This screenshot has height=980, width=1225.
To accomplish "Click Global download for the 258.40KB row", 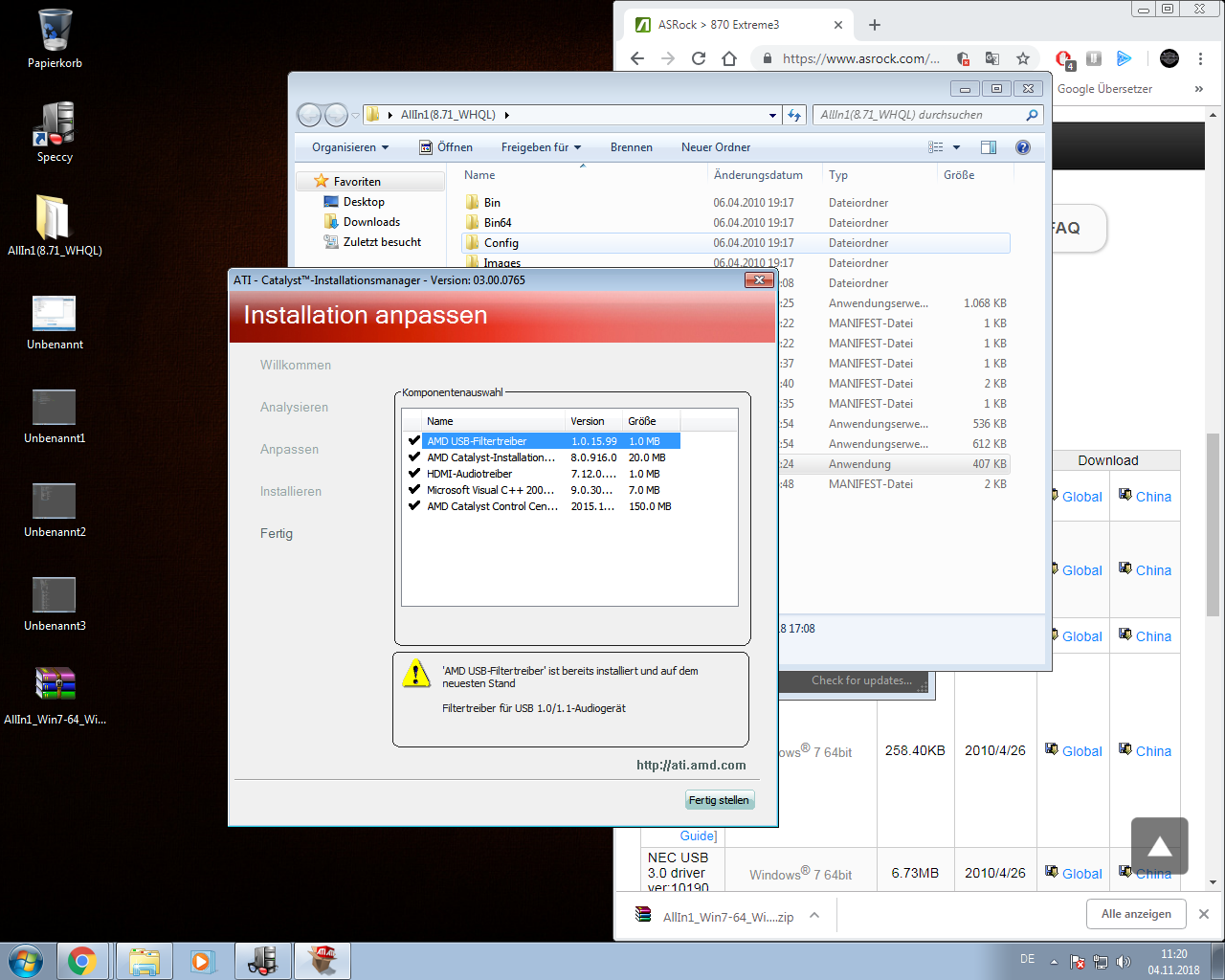I will pos(1073,751).
